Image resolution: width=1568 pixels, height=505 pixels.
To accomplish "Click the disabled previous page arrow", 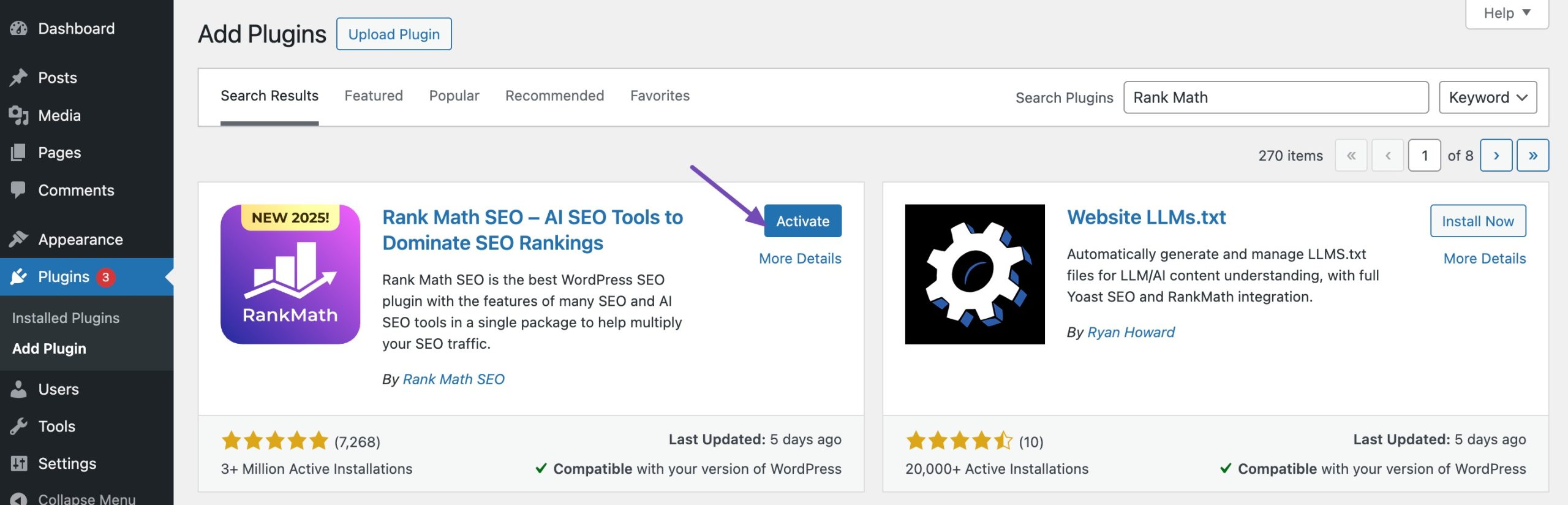I will point(1388,155).
